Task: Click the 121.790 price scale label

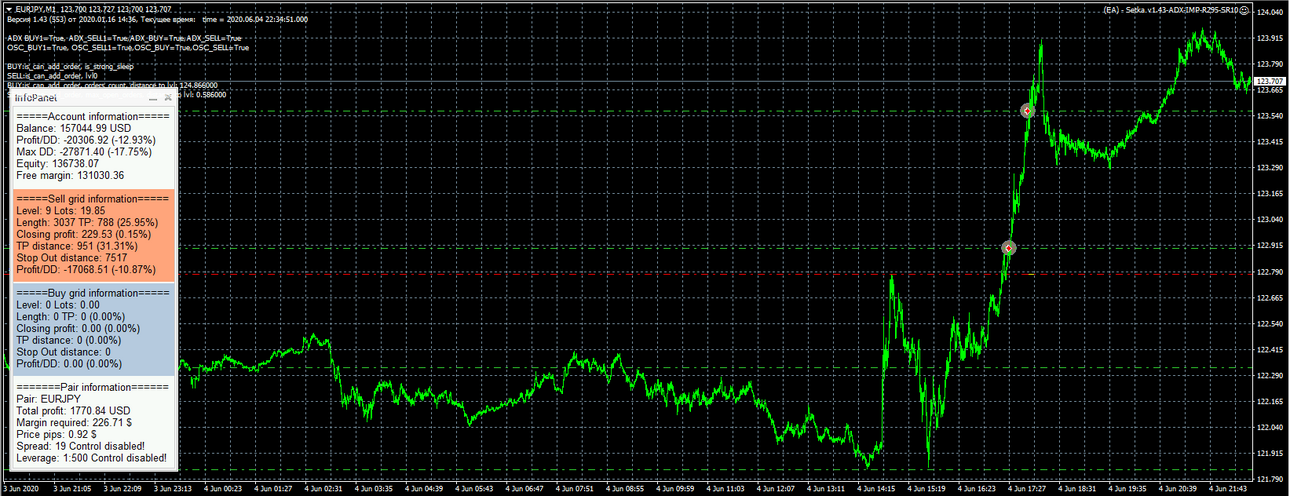Action: [x=1270, y=478]
